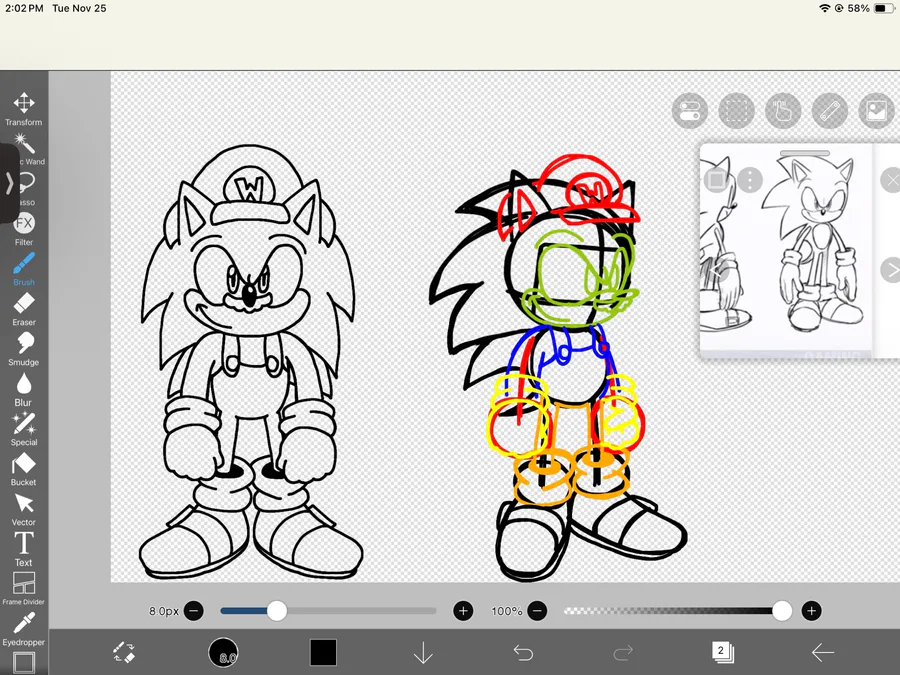Open the reference image material button
This screenshot has width=900, height=675.
pyautogui.click(x=876, y=111)
